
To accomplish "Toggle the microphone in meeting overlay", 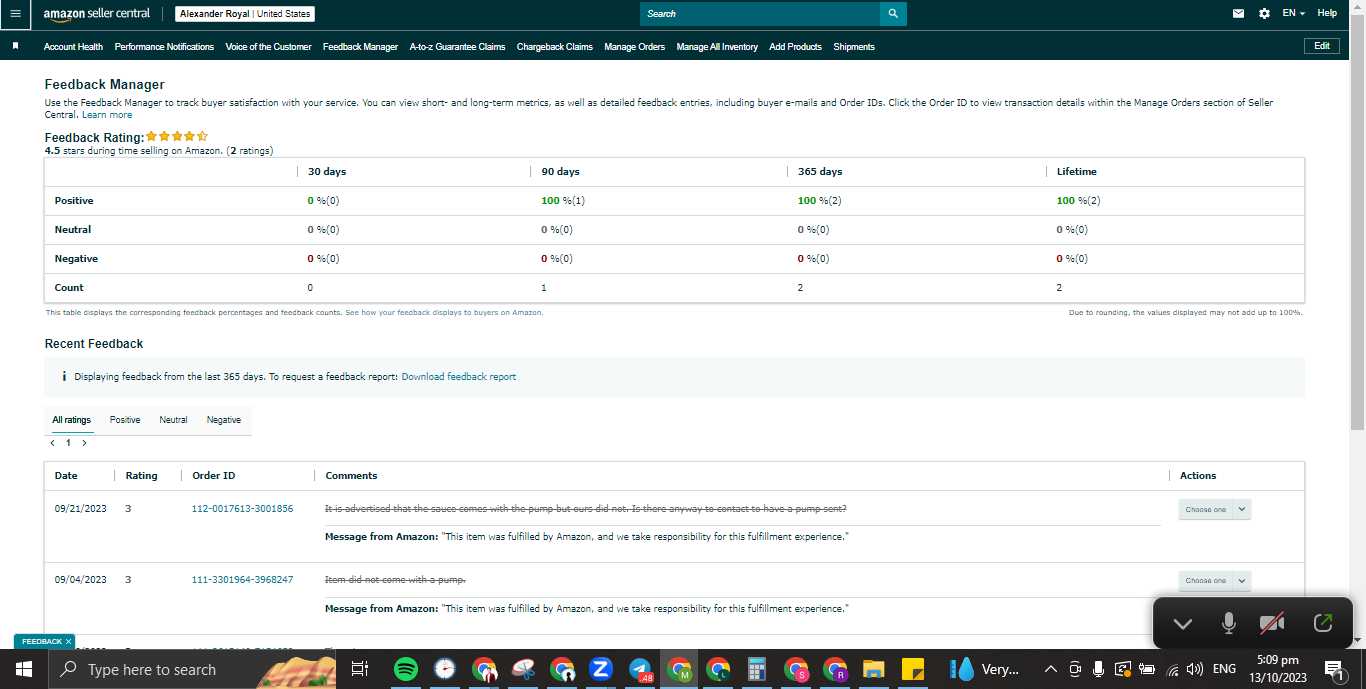I will 1229,624.
